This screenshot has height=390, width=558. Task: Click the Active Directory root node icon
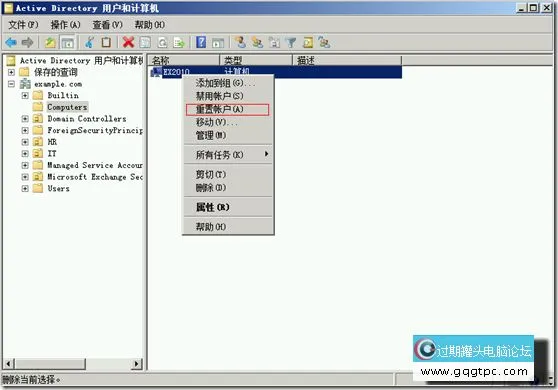coord(11,60)
